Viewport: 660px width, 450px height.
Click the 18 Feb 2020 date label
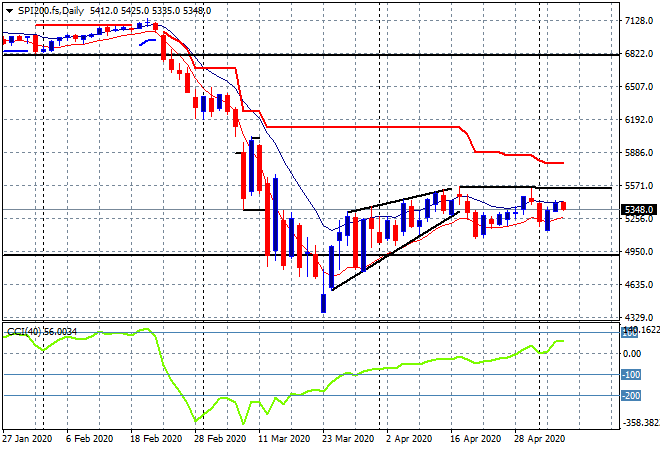point(156,439)
